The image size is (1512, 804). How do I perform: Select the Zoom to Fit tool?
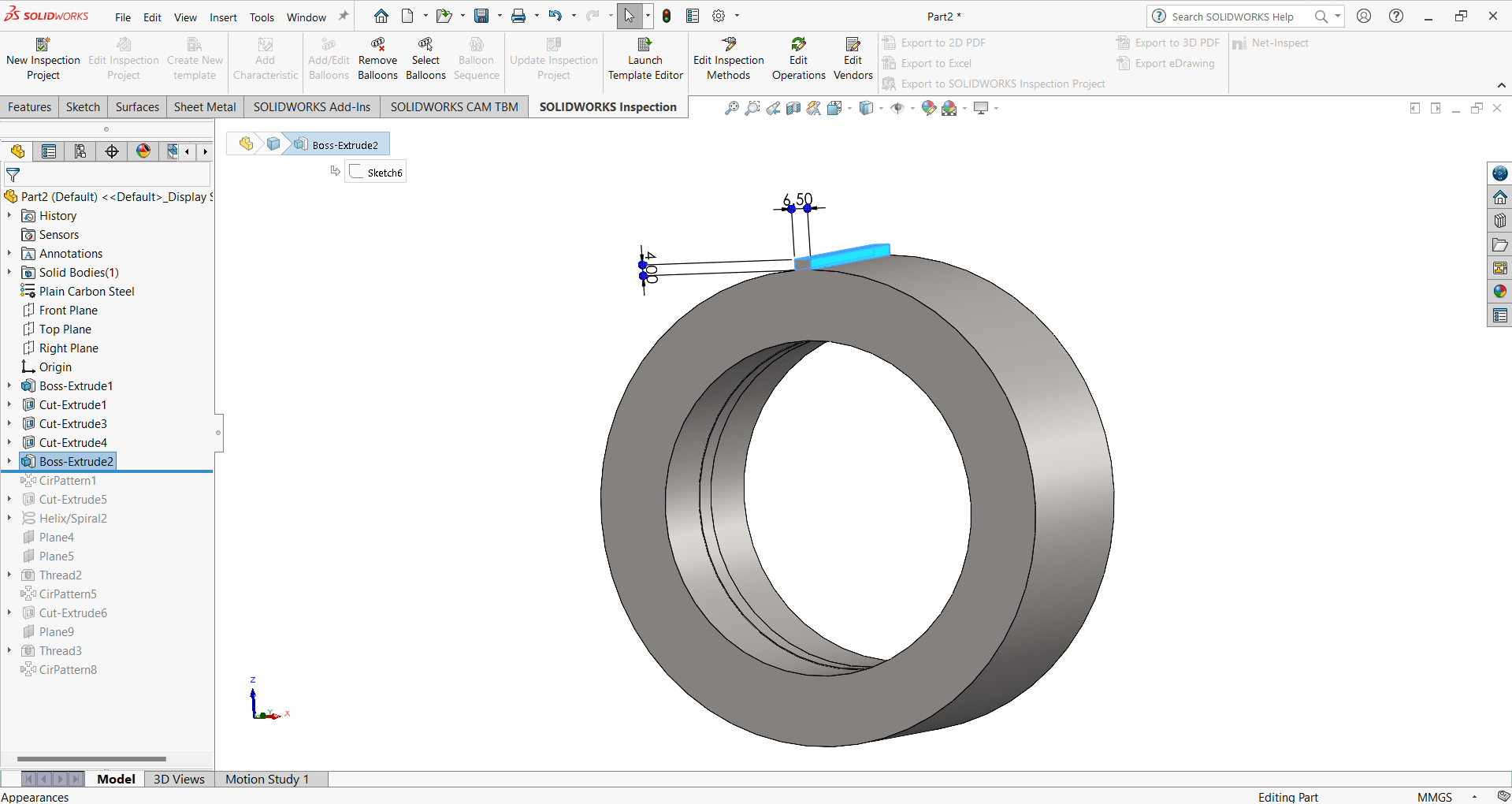tap(732, 108)
